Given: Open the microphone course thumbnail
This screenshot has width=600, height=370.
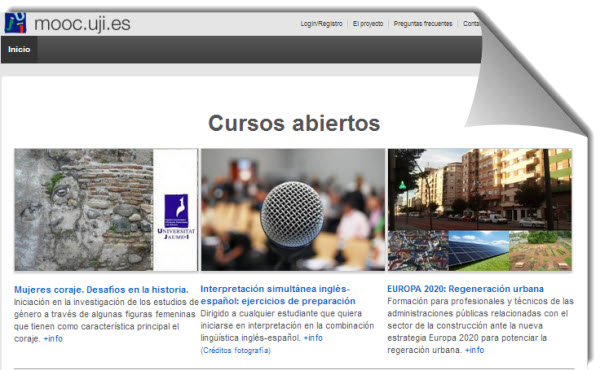Looking at the screenshot, I should coord(293,210).
